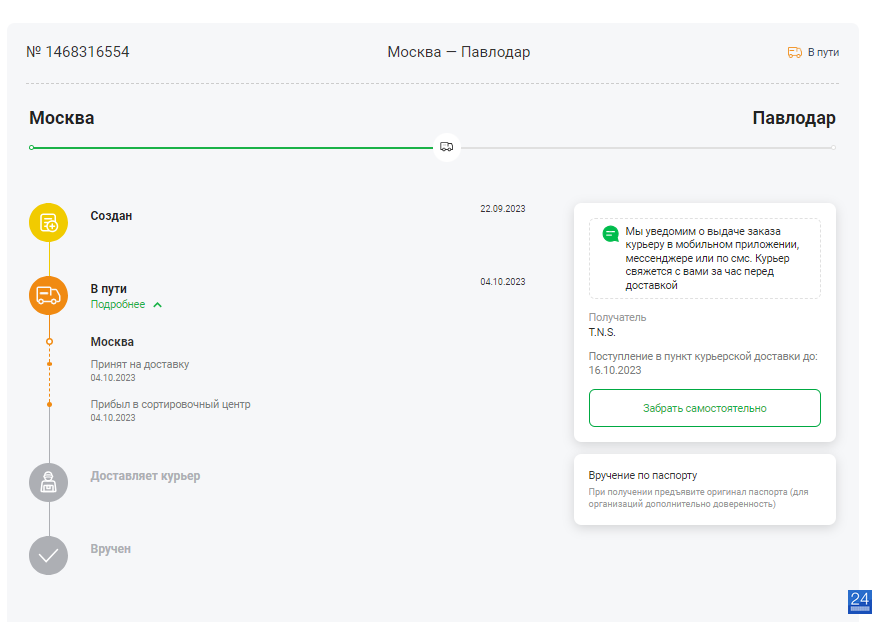Click the 'Вручение по паспорту' info card
This screenshot has height=622, width=880.
(704, 490)
